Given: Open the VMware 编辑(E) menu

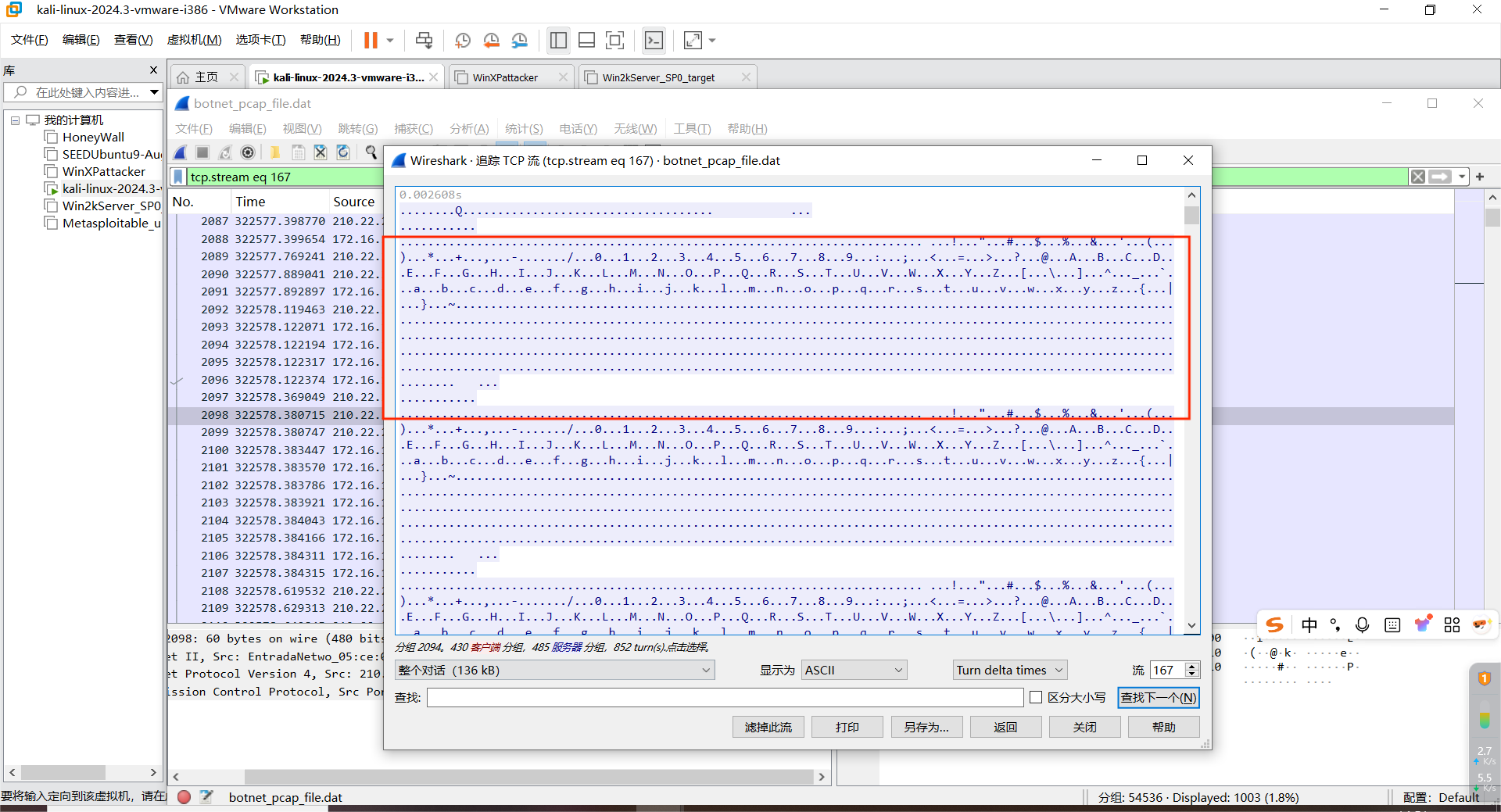Looking at the screenshot, I should [x=81, y=40].
